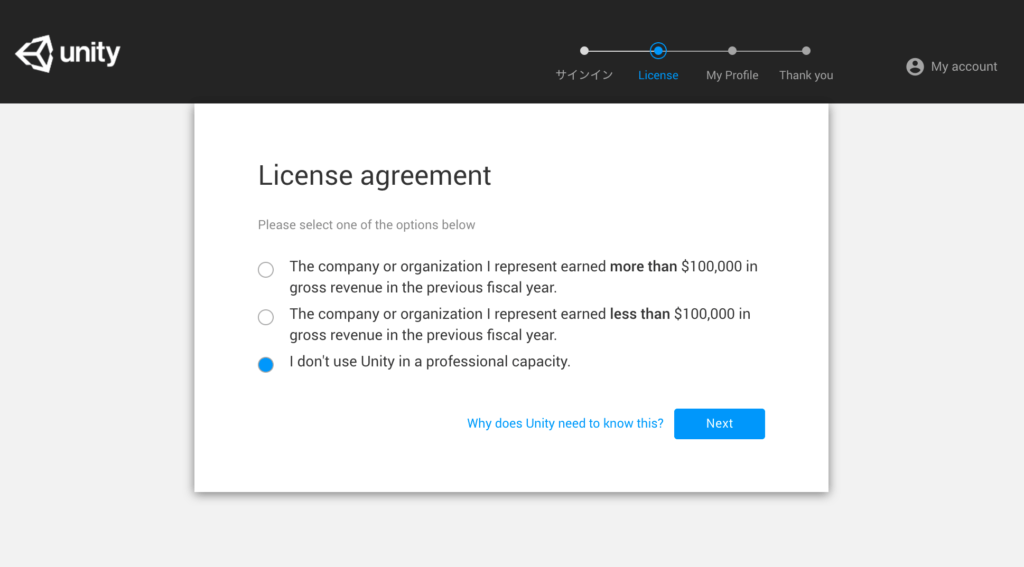Click the 'earned more than $100,000' option text

(x=523, y=277)
